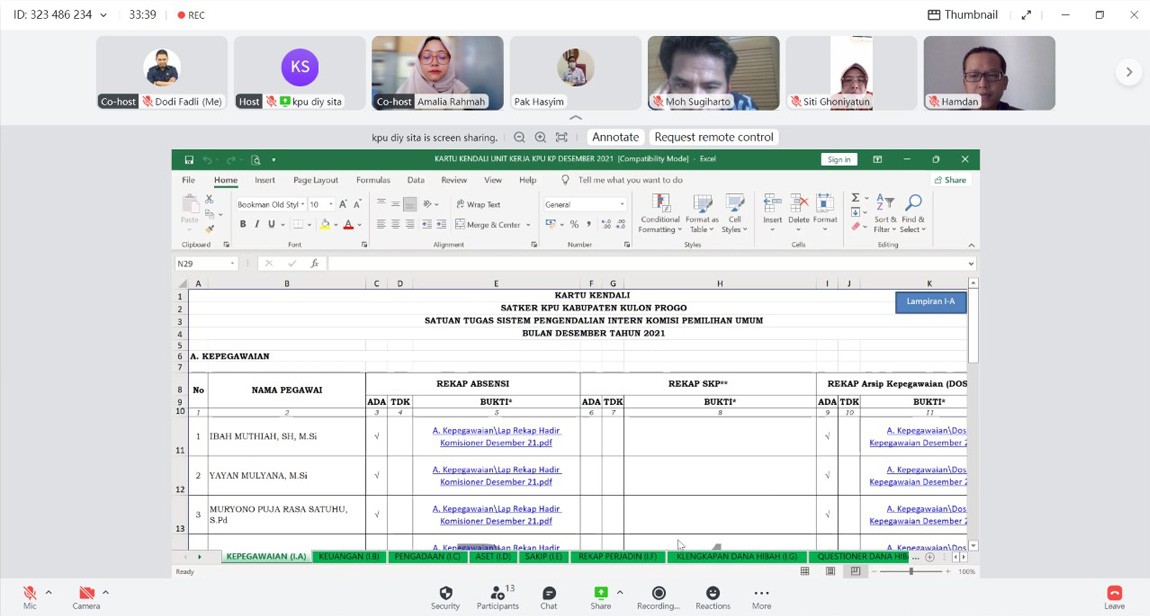
Task: Open the Security shield icon
Action: [x=445, y=593]
